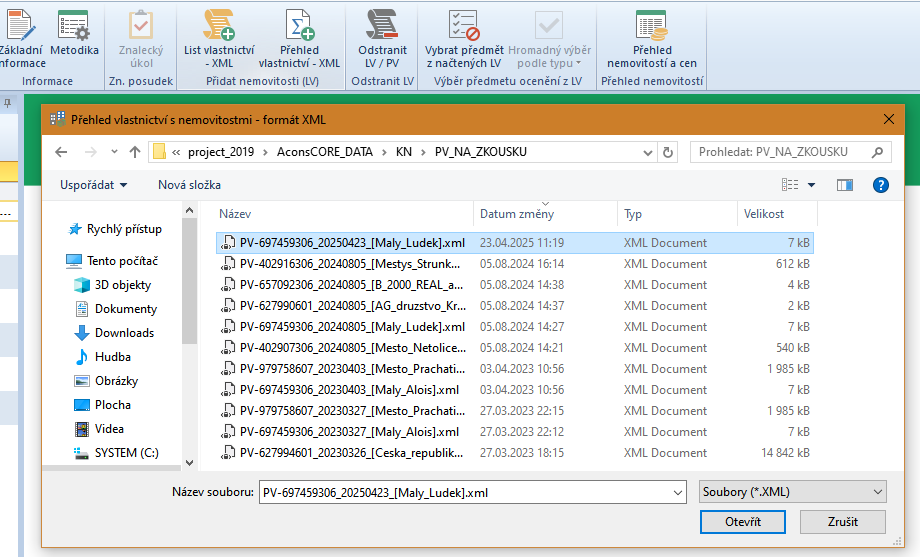920x557 pixels.
Task: Expand address bar path history dropdown
Action: click(648, 153)
